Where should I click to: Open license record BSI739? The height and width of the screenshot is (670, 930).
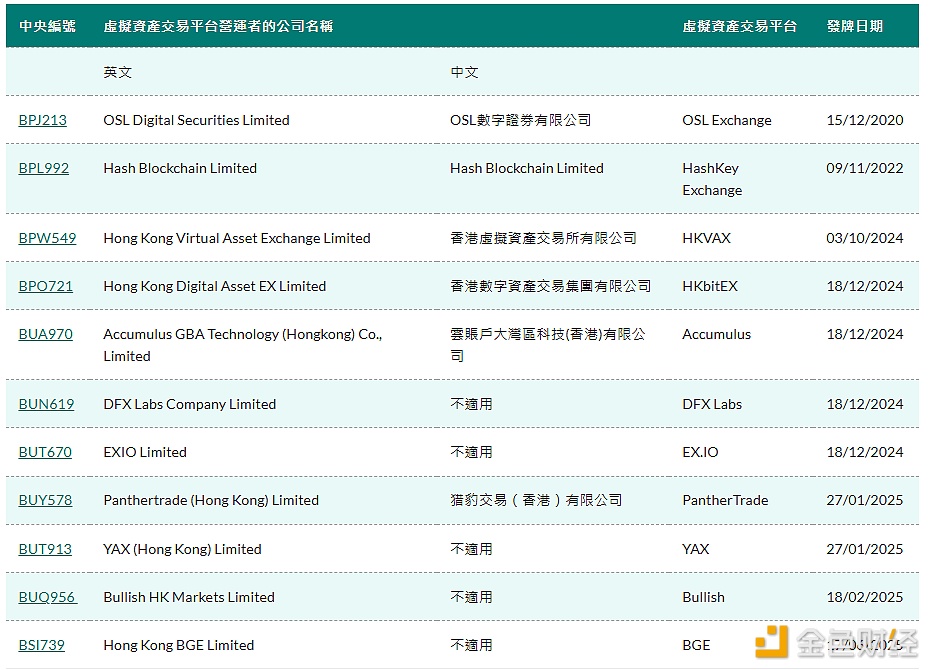tap(42, 645)
